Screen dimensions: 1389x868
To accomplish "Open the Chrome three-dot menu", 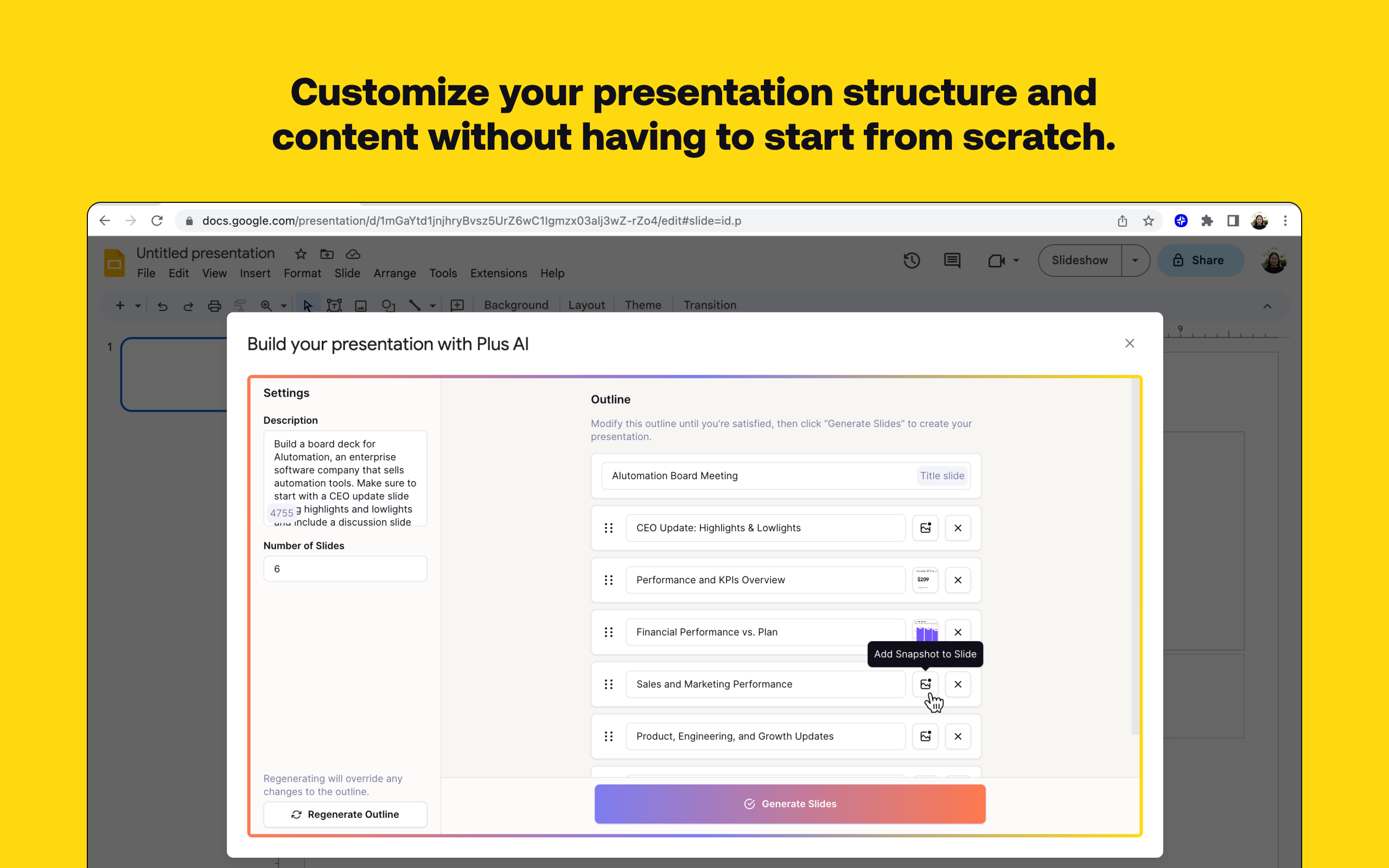I will click(1285, 221).
